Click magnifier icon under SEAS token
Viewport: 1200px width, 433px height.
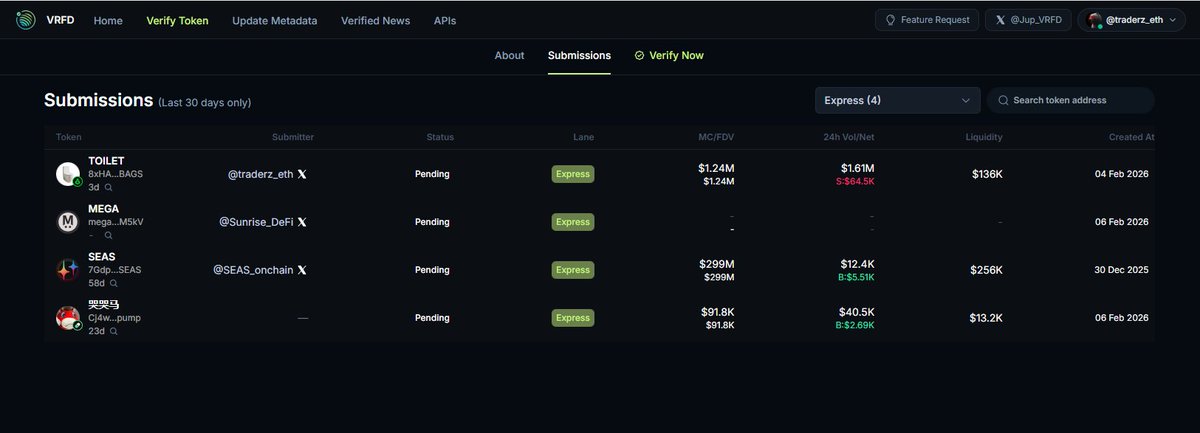(x=113, y=283)
